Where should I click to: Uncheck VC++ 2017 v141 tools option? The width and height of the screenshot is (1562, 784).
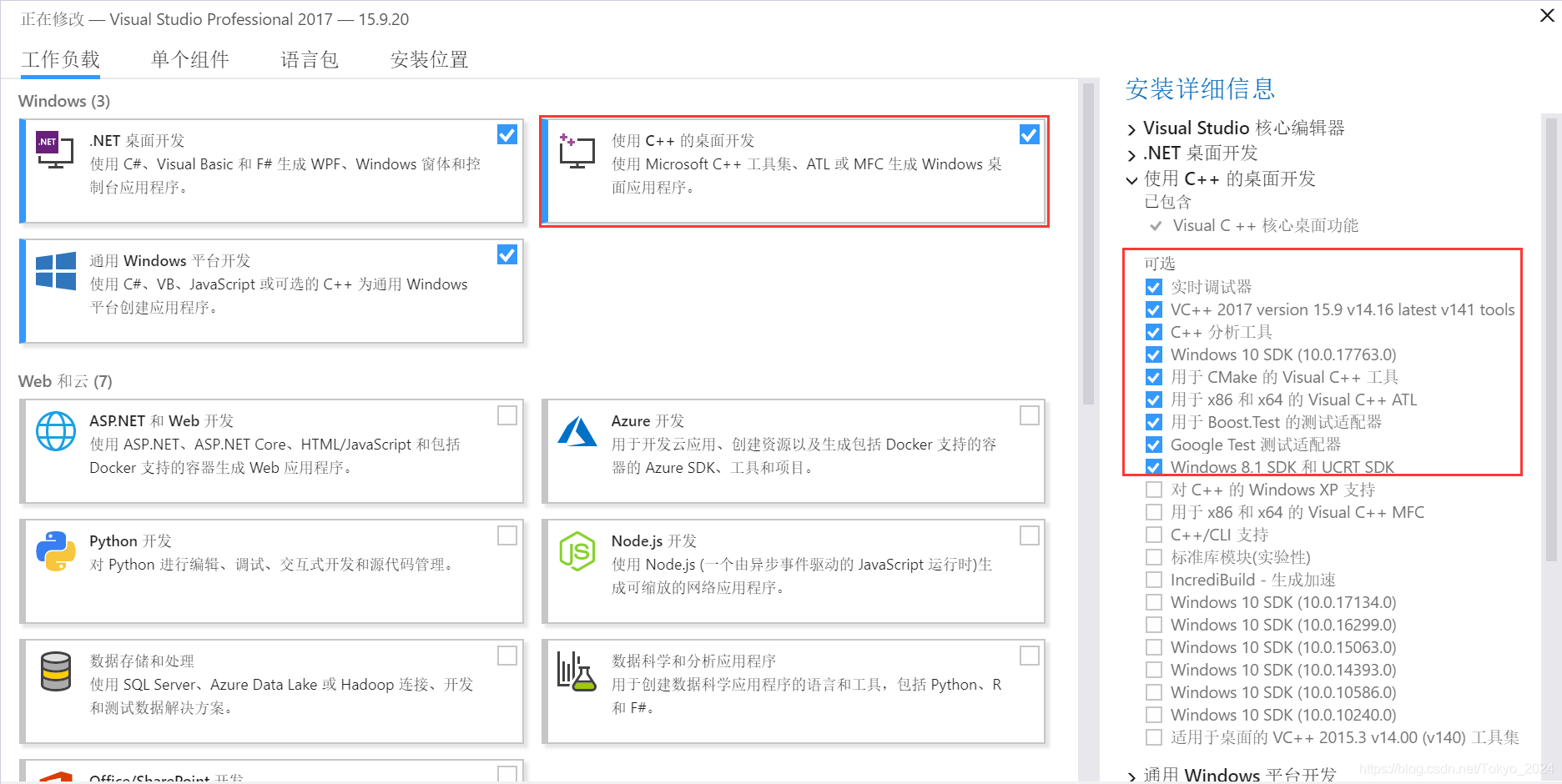pyautogui.click(x=1154, y=309)
